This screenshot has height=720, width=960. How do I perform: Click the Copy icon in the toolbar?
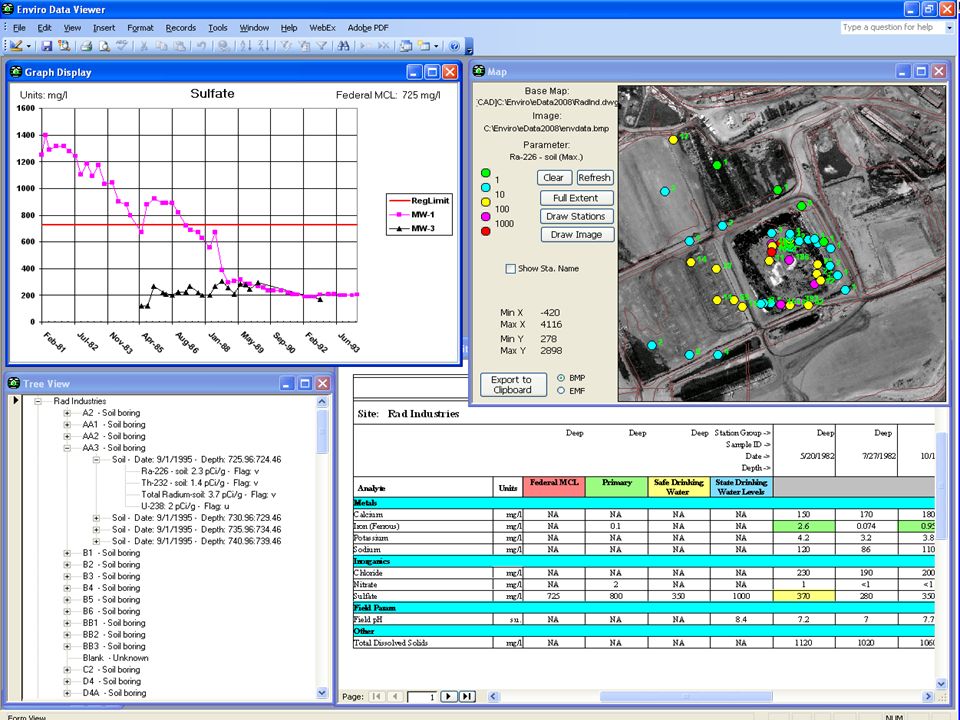pos(162,46)
